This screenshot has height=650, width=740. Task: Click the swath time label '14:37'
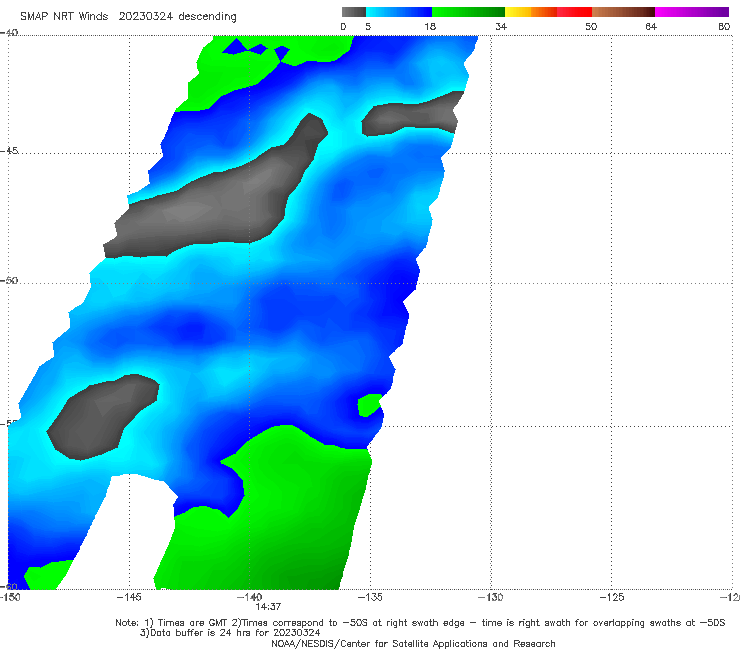click(268, 607)
